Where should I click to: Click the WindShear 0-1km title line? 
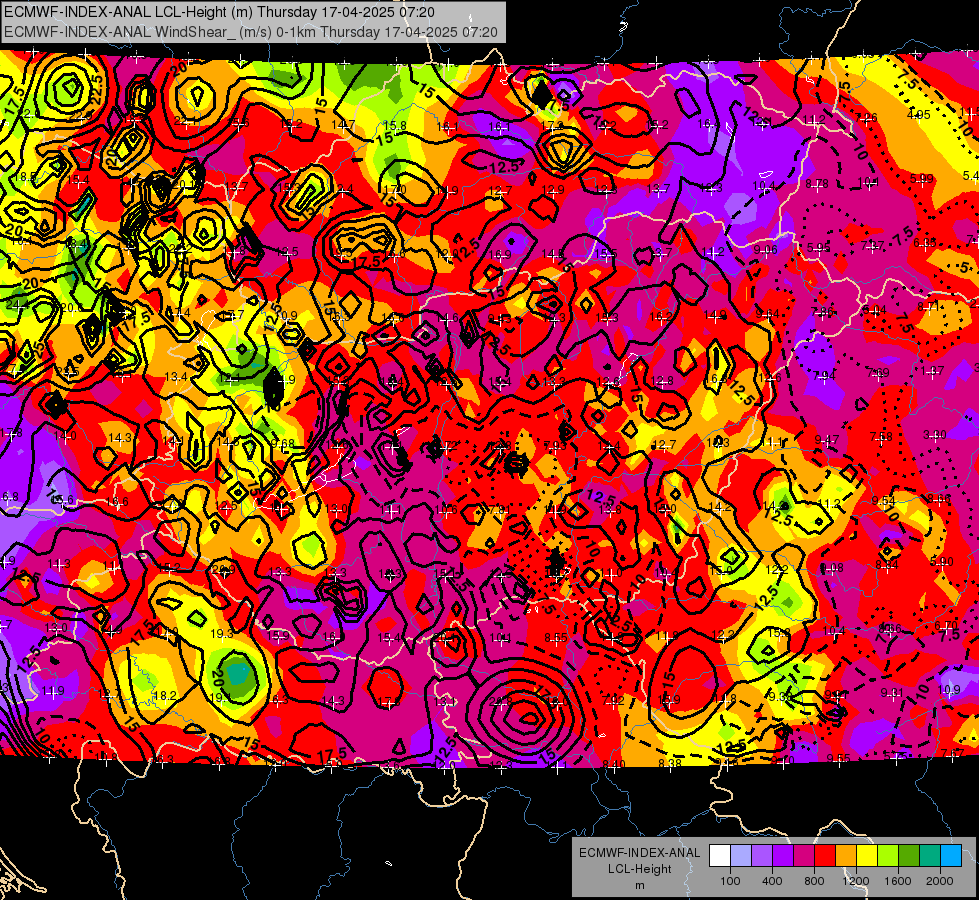click(250, 32)
